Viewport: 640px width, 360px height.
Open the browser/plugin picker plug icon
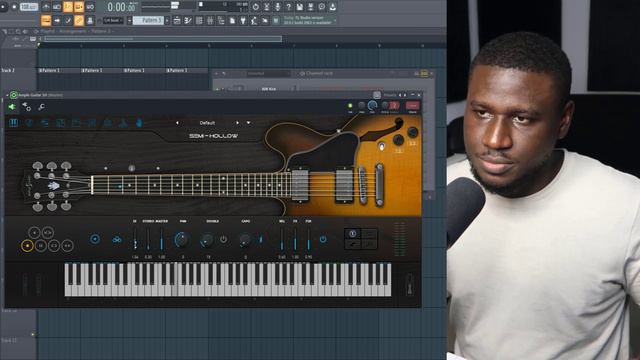click(243, 20)
